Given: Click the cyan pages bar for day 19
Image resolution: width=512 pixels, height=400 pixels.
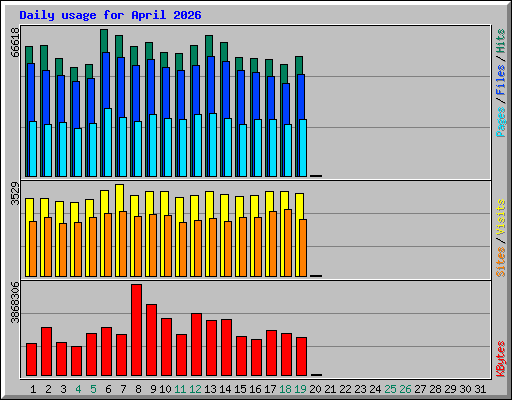Looking at the screenshot, I should (303, 148).
